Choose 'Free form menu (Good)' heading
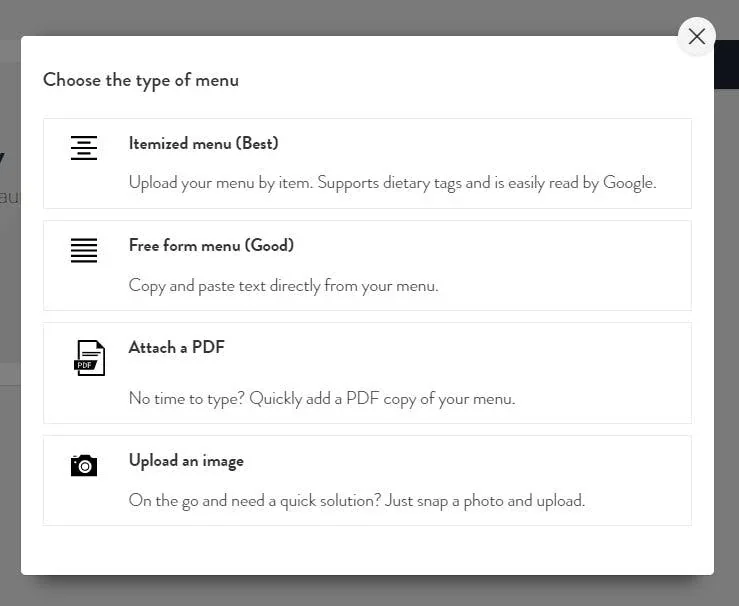739x606 pixels. click(211, 246)
